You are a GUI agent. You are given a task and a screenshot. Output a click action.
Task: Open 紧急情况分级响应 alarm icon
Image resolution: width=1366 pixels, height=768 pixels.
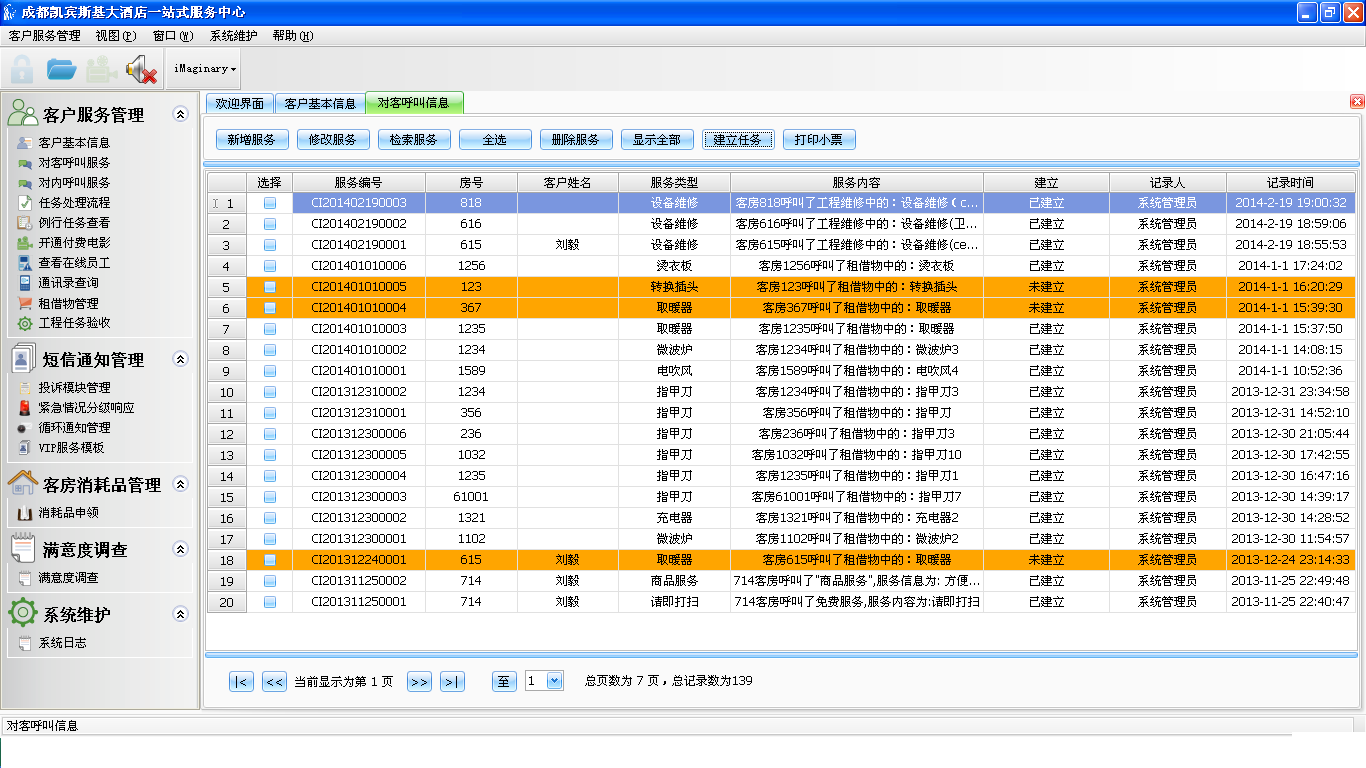(24, 408)
